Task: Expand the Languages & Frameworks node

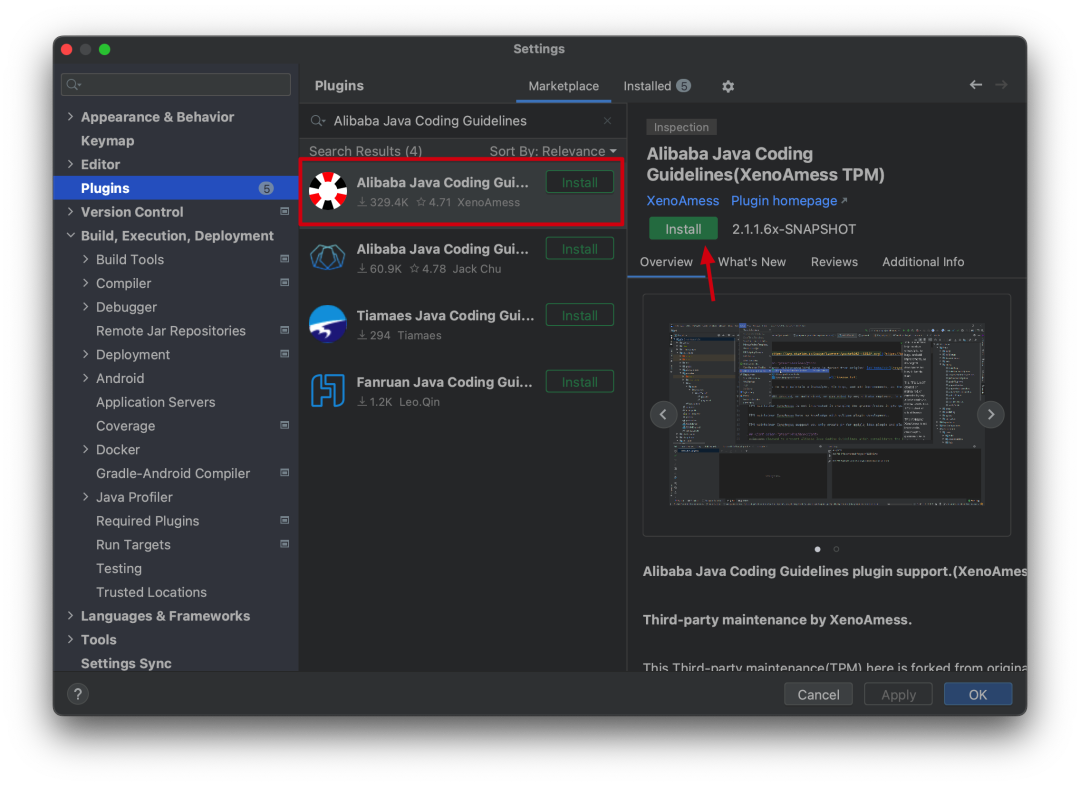Action: (70, 616)
